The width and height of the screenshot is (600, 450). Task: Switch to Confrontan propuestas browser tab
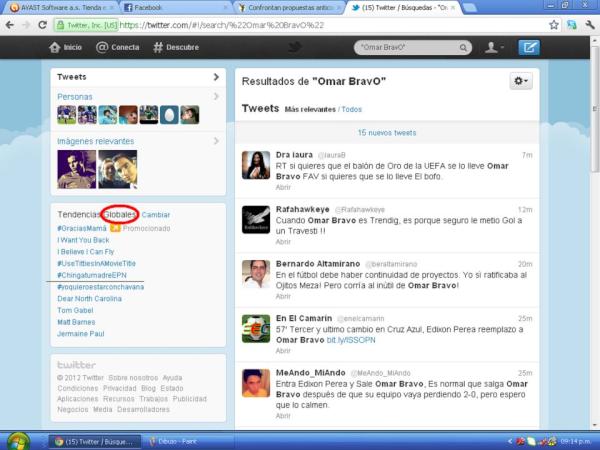coord(289,7)
